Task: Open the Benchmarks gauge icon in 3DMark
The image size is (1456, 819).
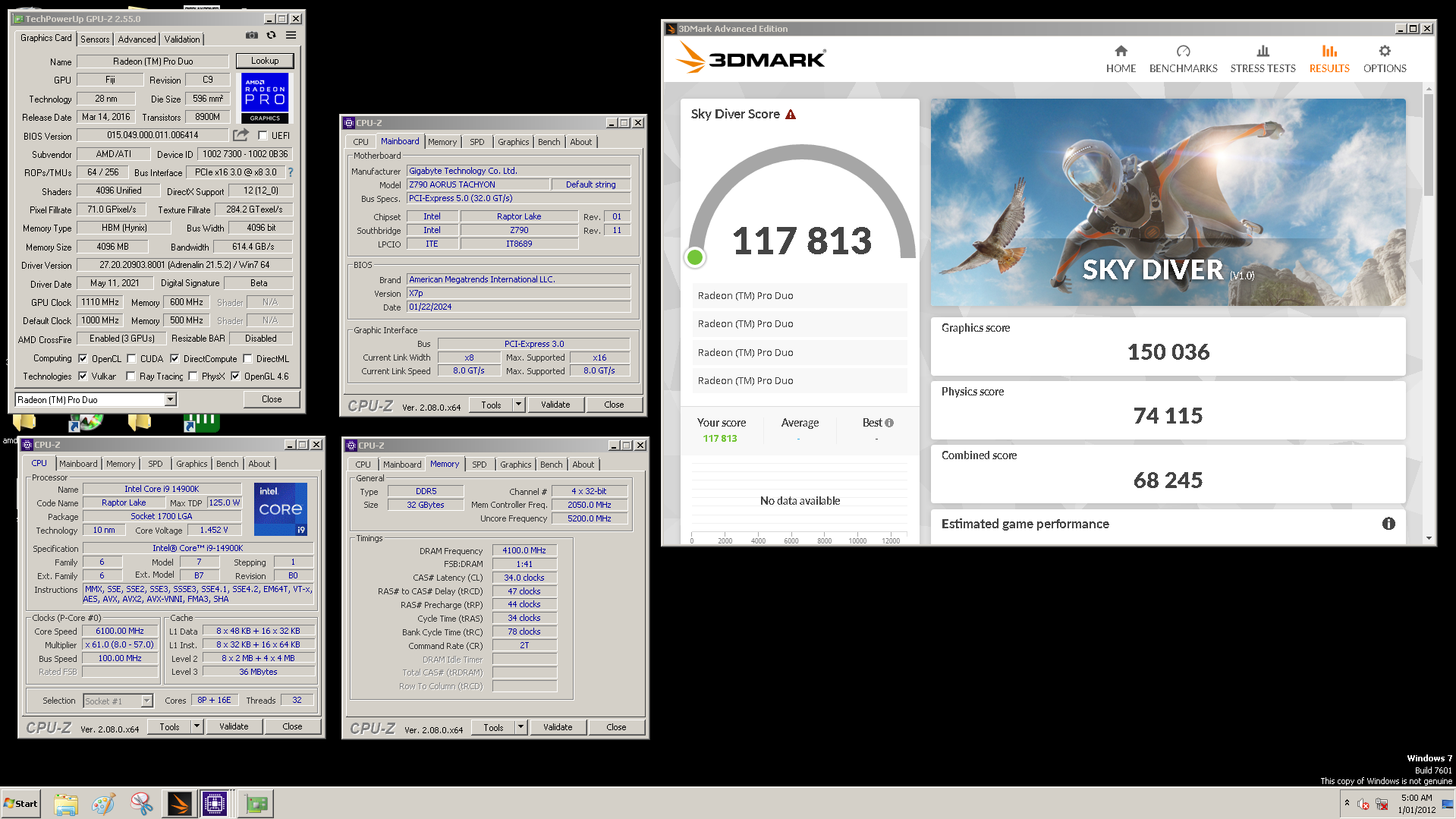Action: click(x=1183, y=51)
